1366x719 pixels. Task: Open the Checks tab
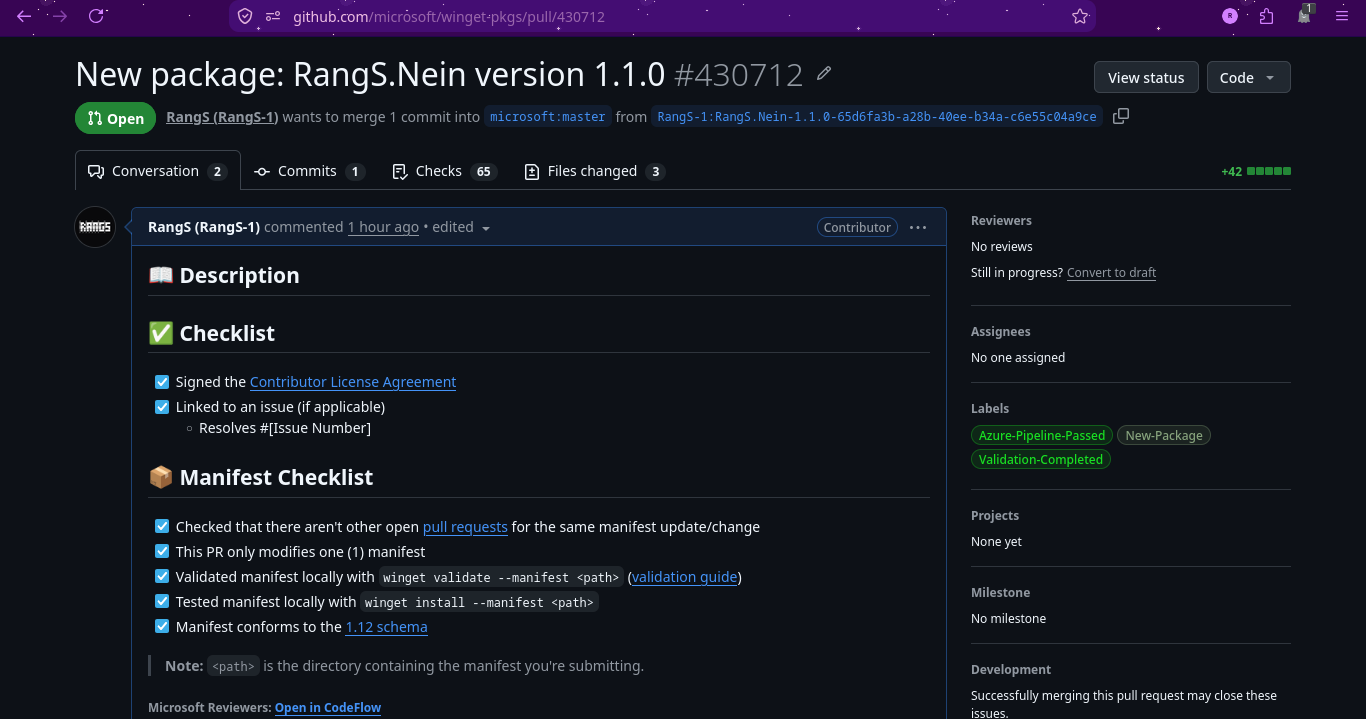tap(444, 171)
